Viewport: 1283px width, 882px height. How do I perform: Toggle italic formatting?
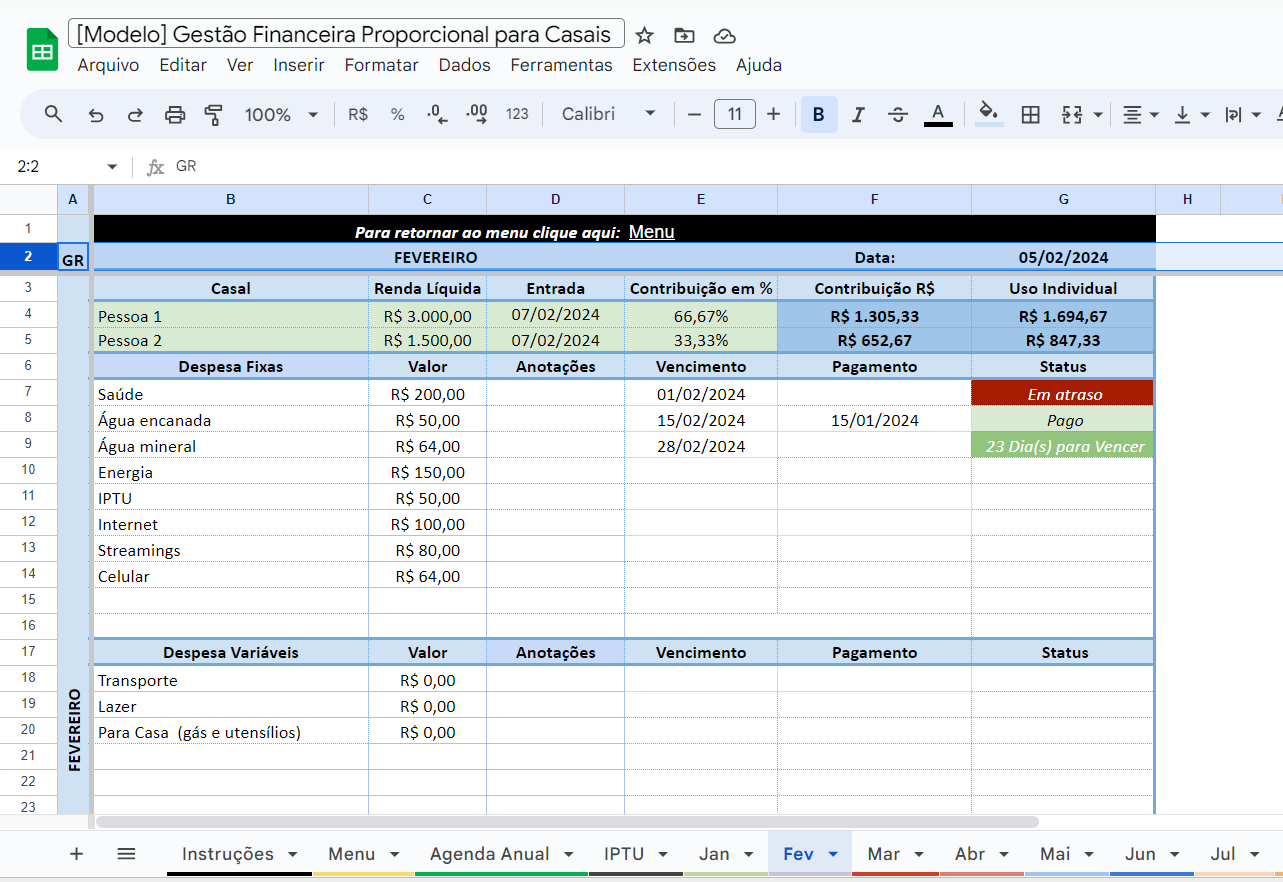pyautogui.click(x=858, y=114)
